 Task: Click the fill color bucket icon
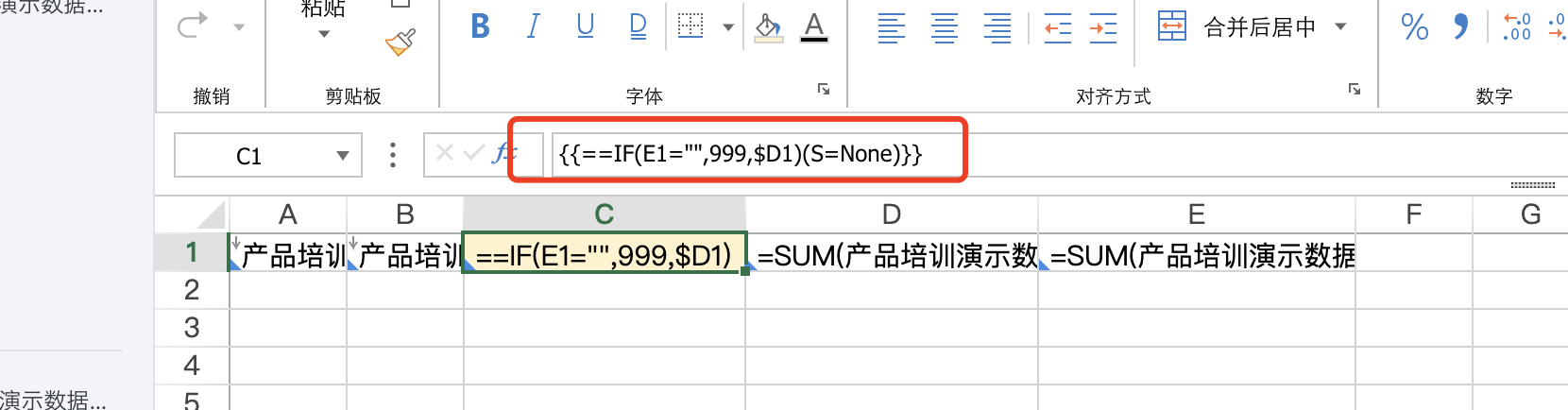click(x=768, y=27)
